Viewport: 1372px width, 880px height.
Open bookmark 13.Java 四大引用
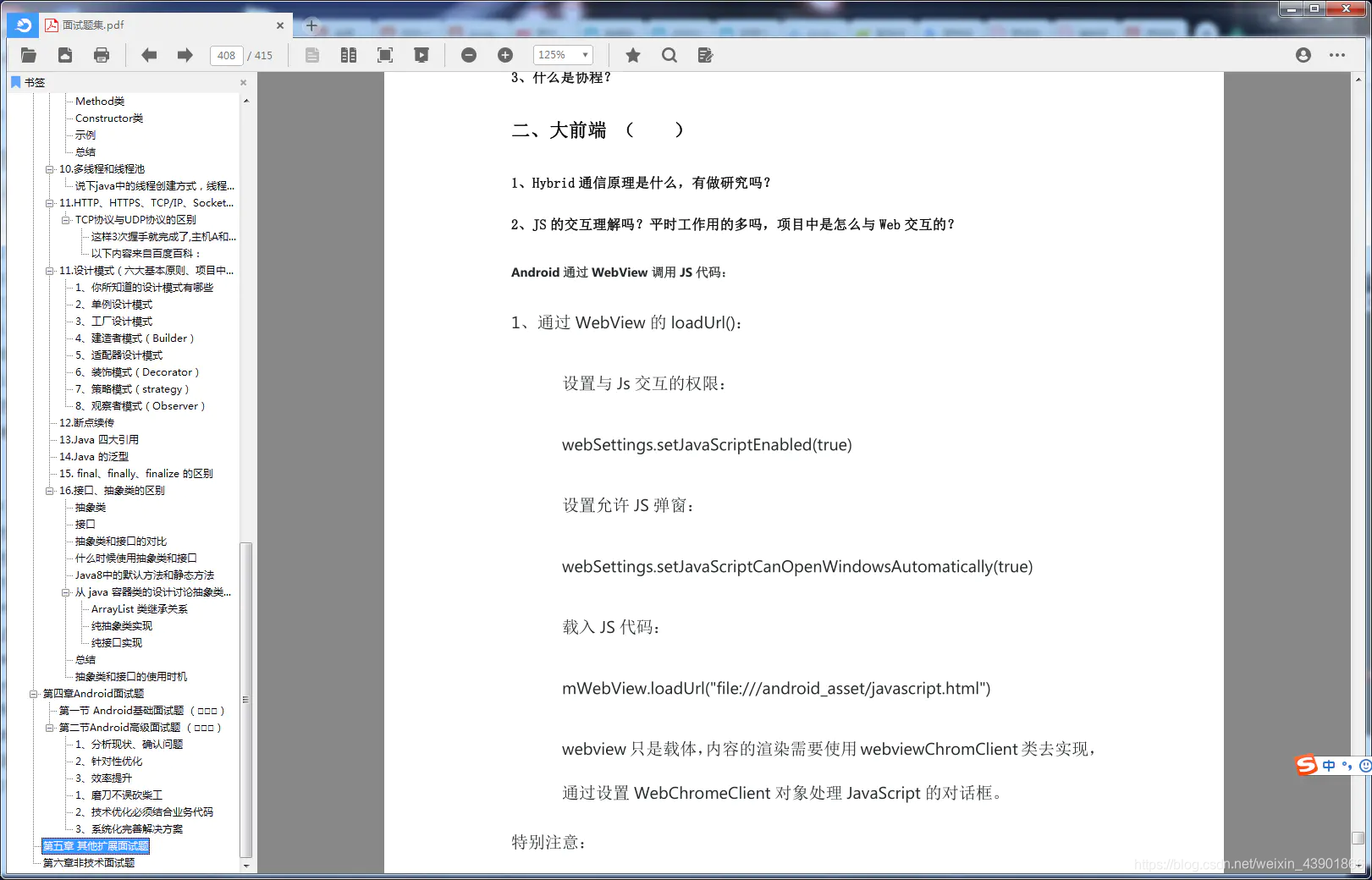tap(99, 440)
